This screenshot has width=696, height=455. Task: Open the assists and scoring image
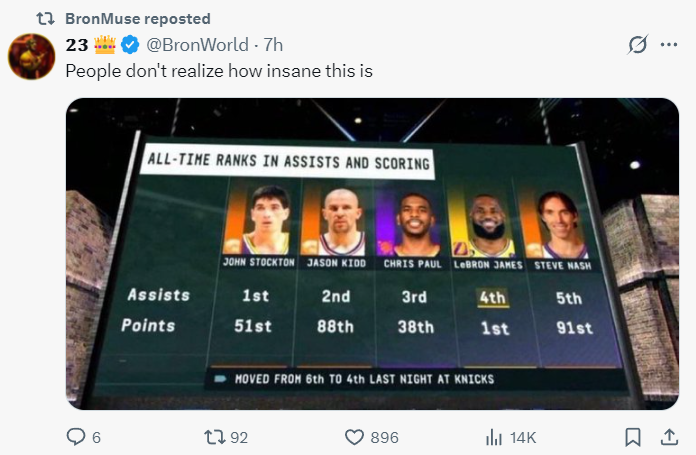click(x=372, y=253)
